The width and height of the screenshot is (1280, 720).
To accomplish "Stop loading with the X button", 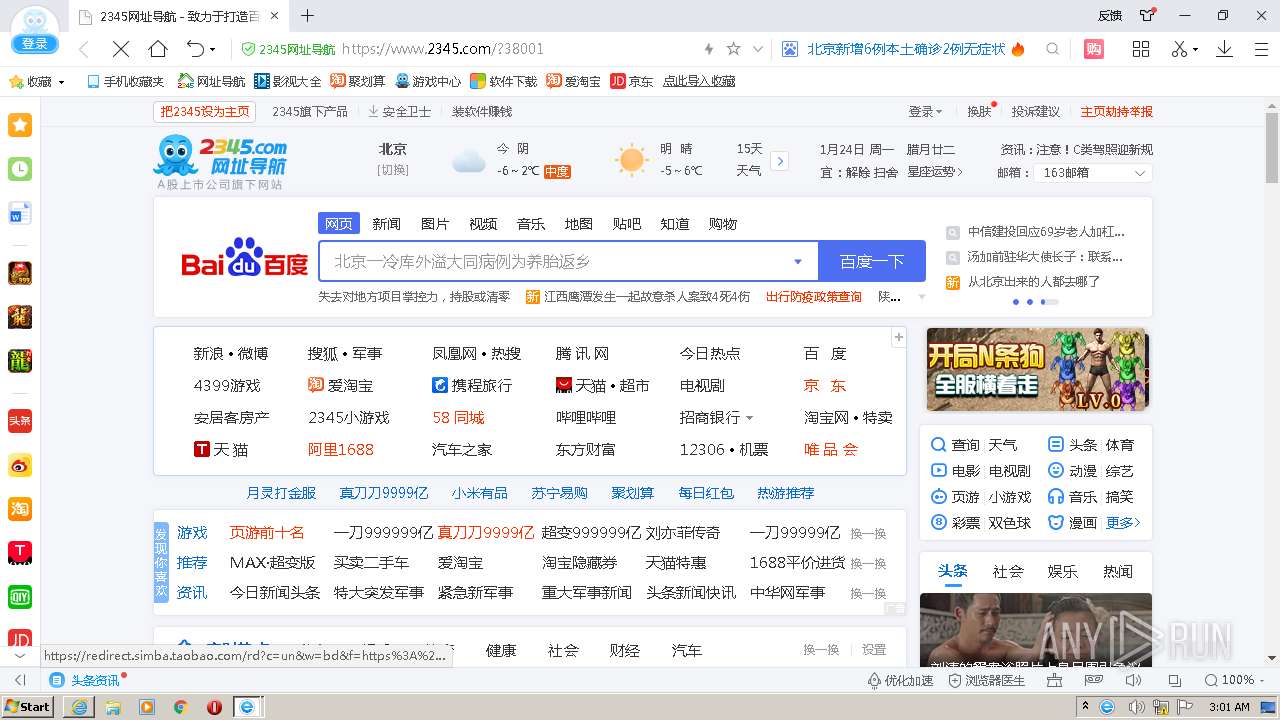I will 120,49.
